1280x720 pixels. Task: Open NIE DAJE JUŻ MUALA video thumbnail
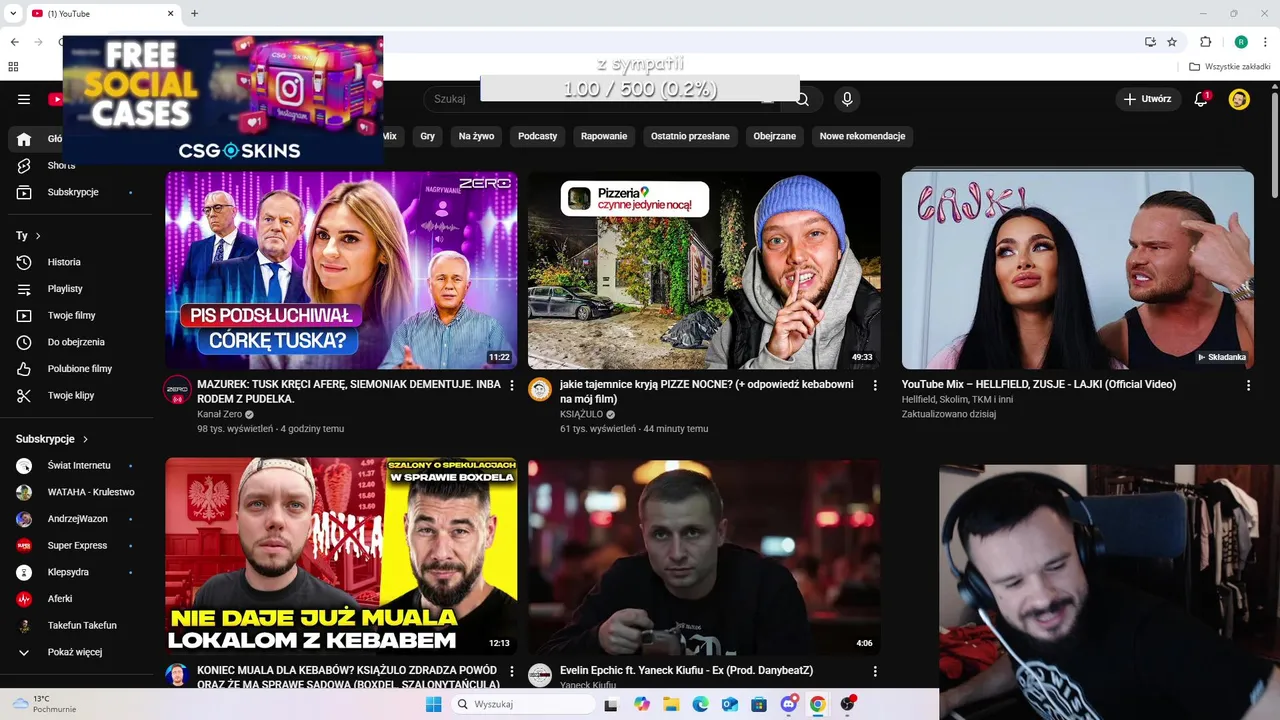click(x=341, y=557)
